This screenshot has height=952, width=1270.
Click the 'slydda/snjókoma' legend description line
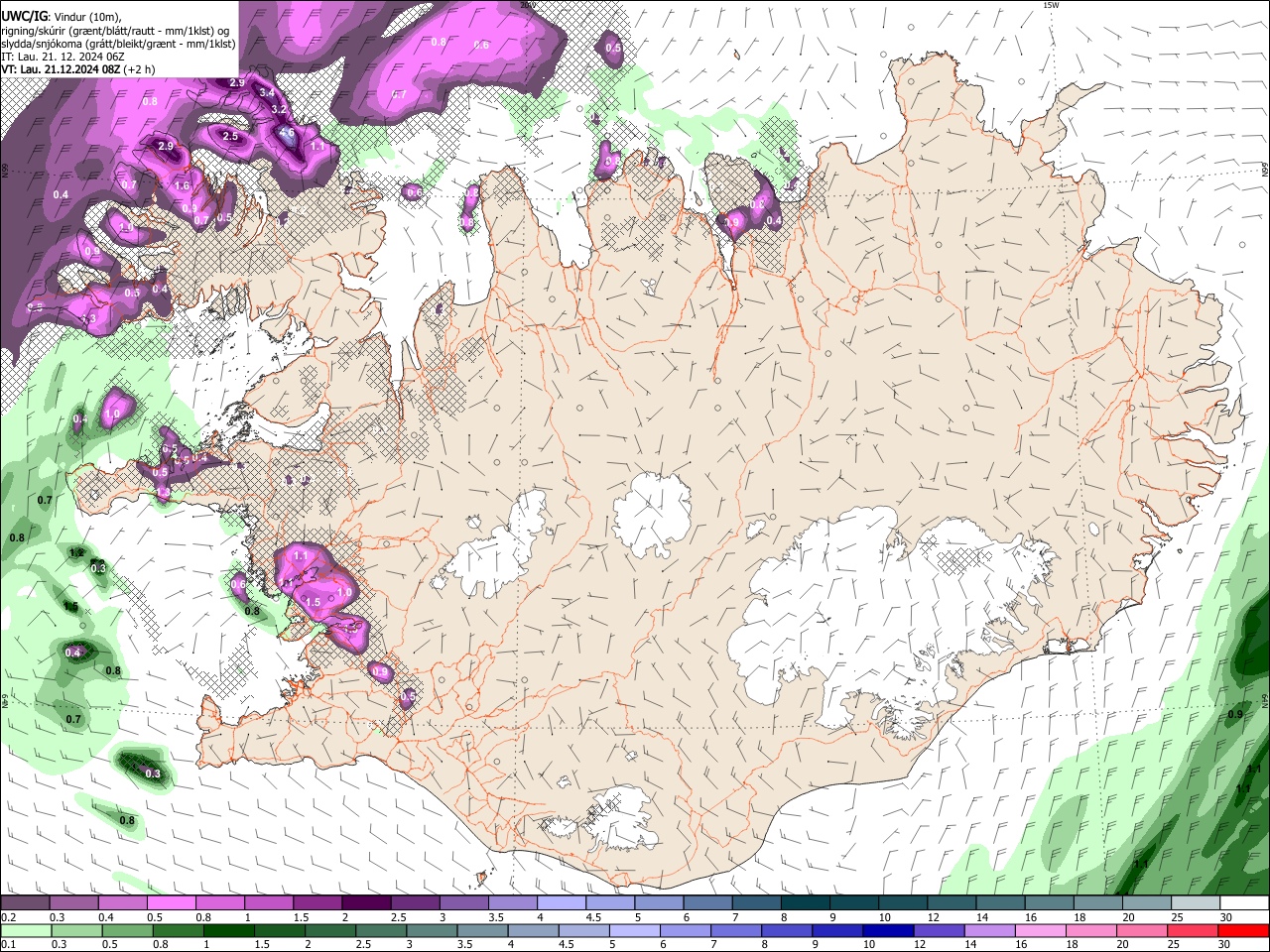[x=118, y=44]
